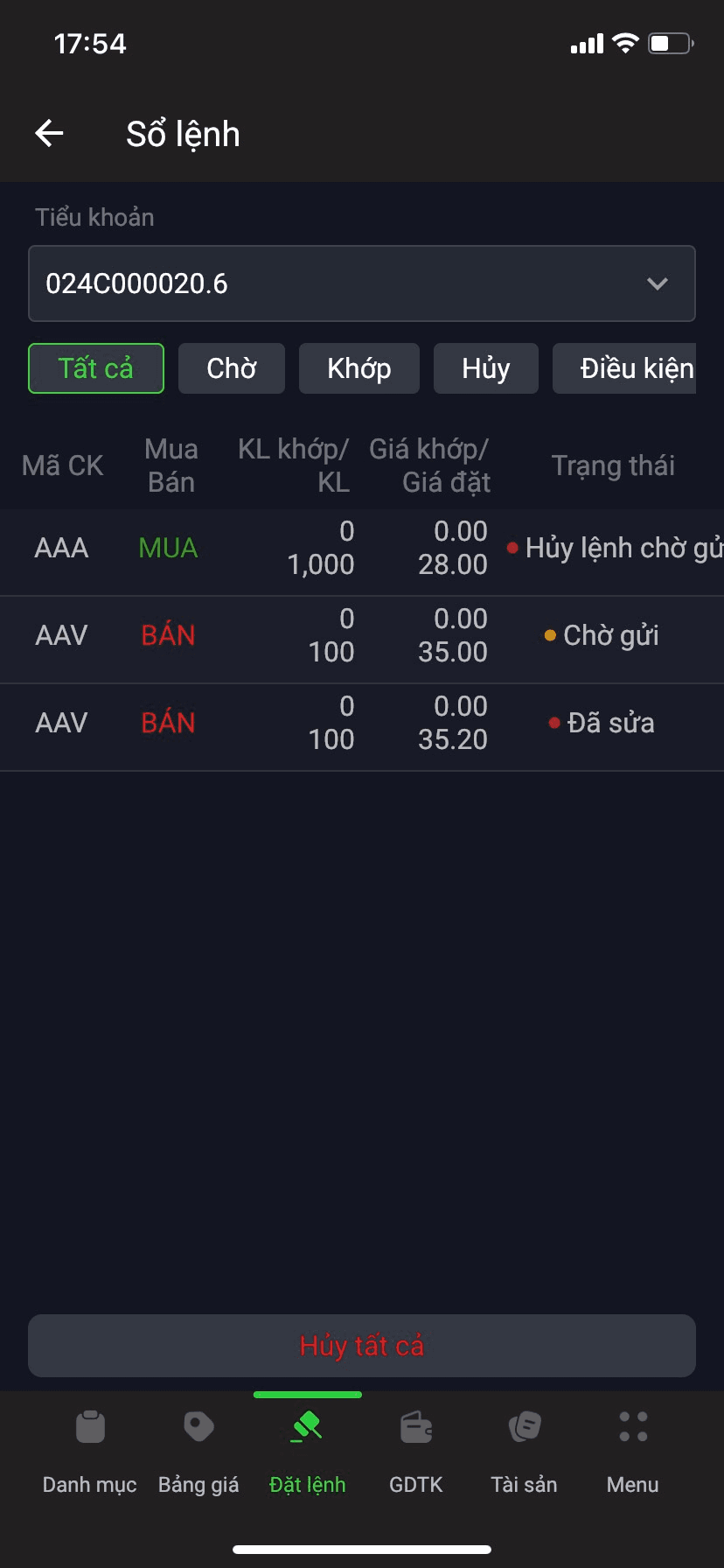The width and height of the screenshot is (724, 1568).
Task: Cancel all orders with Hủy tất cả
Action: pyautogui.click(x=362, y=1346)
